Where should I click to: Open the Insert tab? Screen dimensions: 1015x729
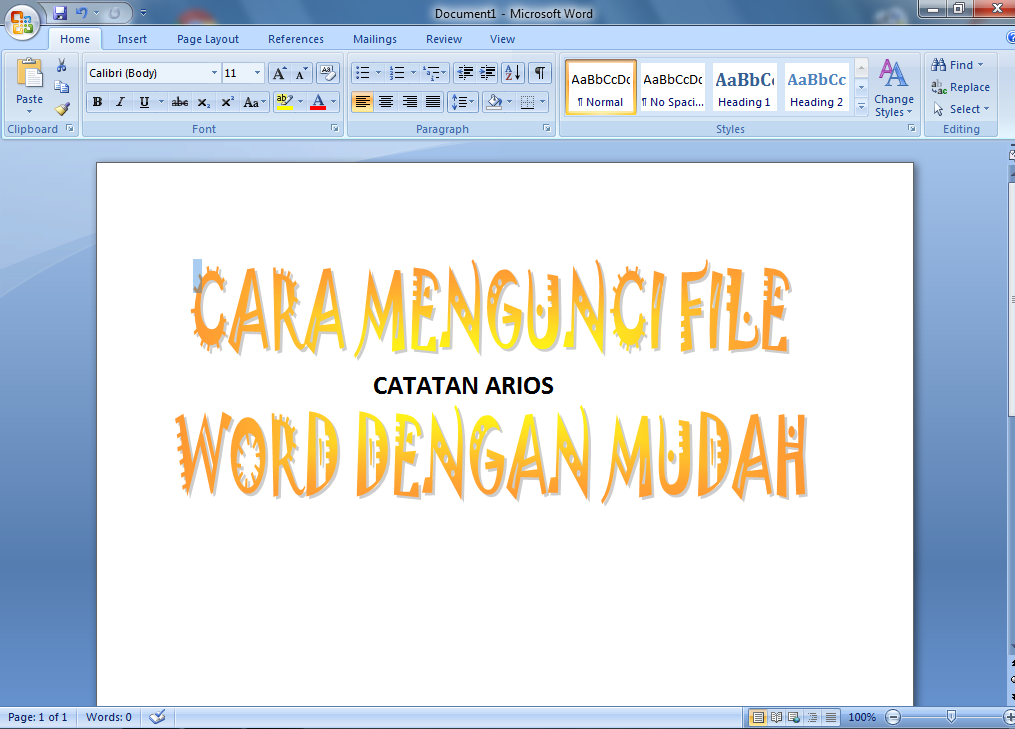[132, 39]
